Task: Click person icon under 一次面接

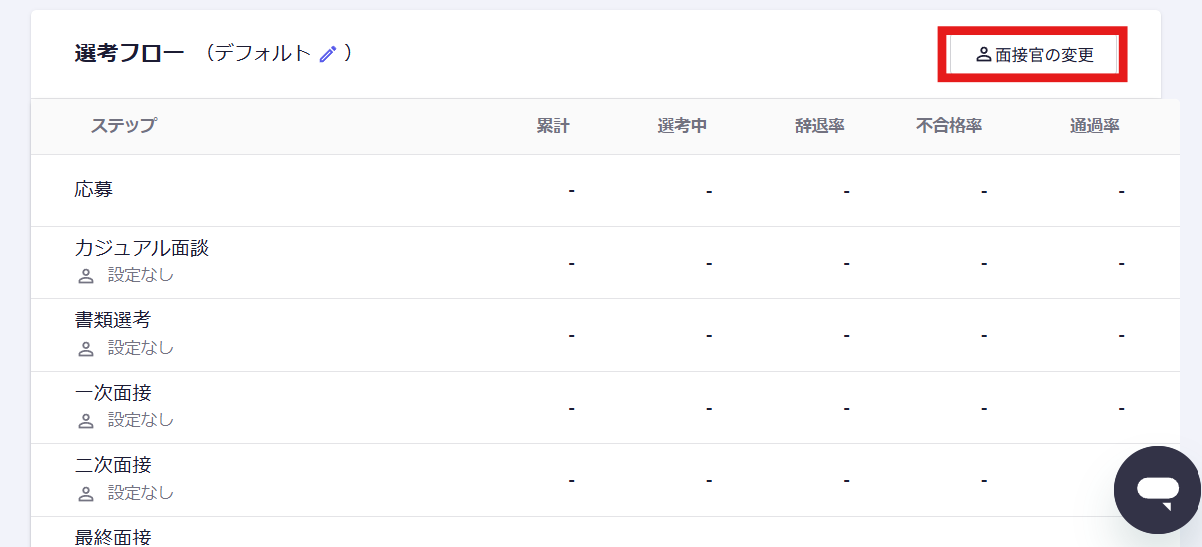Action: [86, 421]
